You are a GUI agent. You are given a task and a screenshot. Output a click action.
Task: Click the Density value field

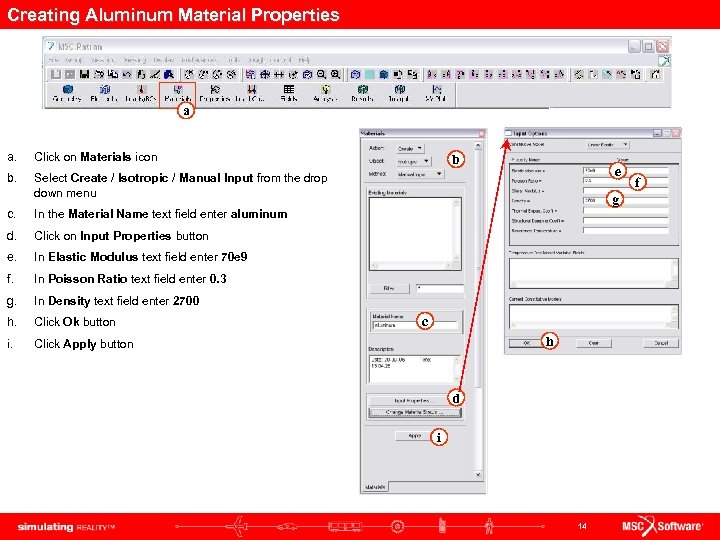coord(626,201)
